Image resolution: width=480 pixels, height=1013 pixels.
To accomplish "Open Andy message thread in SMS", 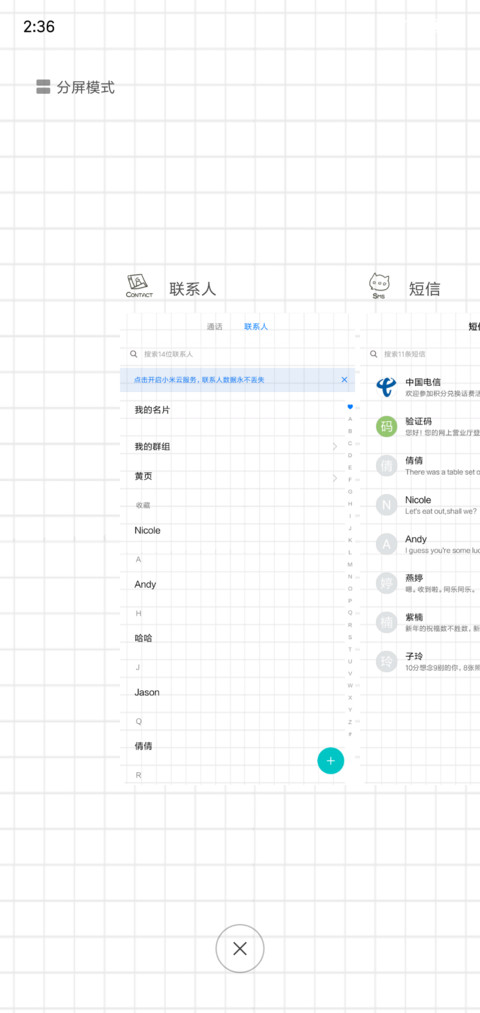I will (423, 544).
